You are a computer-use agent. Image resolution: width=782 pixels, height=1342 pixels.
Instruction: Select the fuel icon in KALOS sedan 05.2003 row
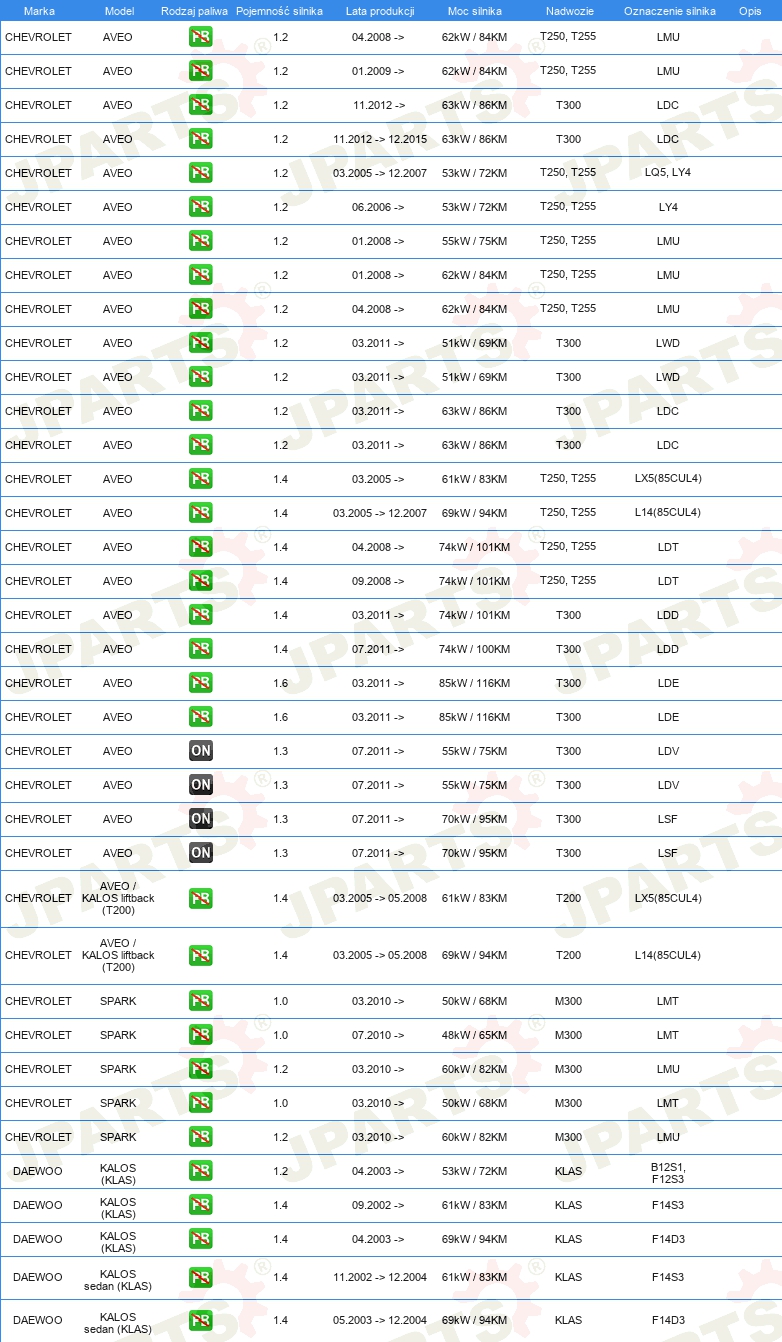click(200, 1320)
